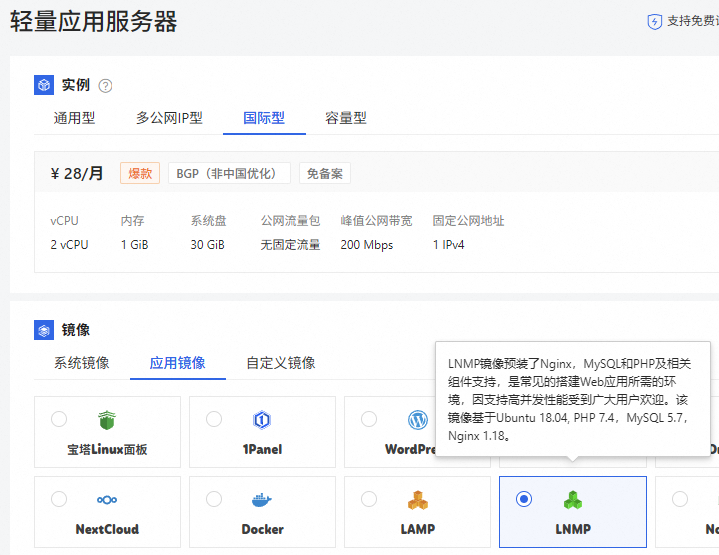
Task: Open the help question mark next to 实例
Action: (x=105, y=86)
